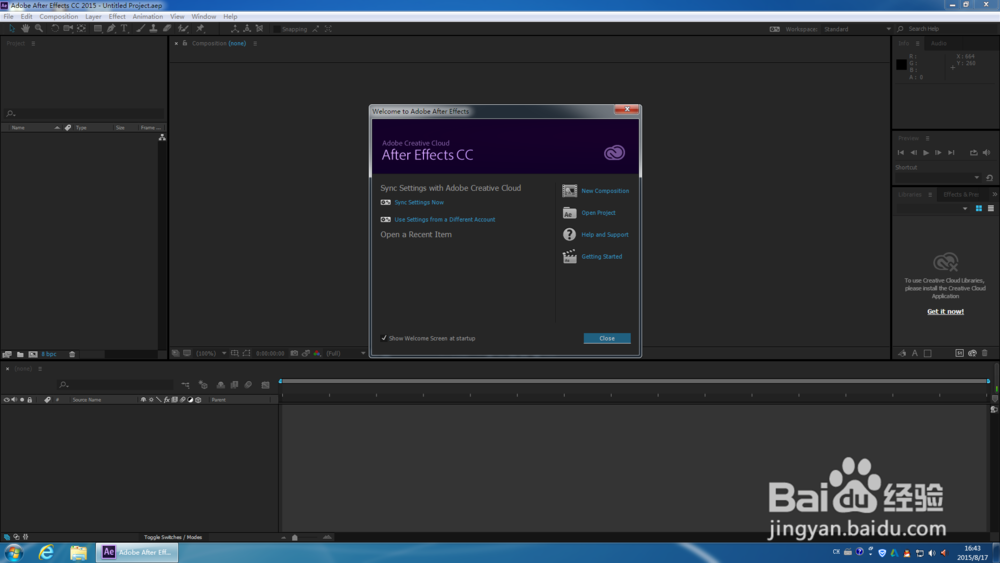
Task: Select the Brush tool
Action: (x=140, y=29)
